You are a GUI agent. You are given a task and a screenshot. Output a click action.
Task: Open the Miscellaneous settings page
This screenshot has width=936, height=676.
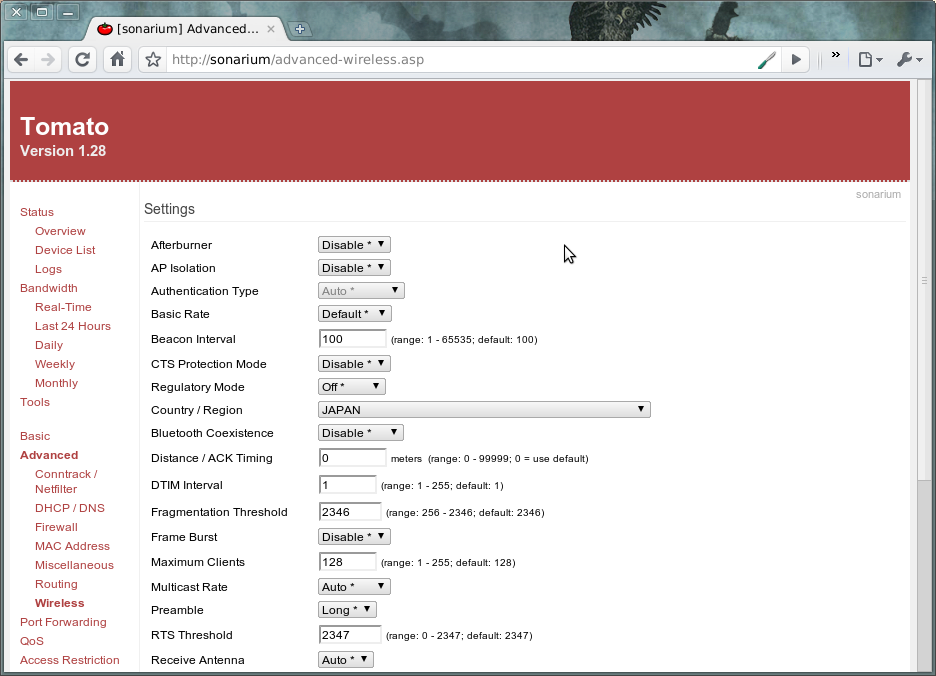pos(74,565)
